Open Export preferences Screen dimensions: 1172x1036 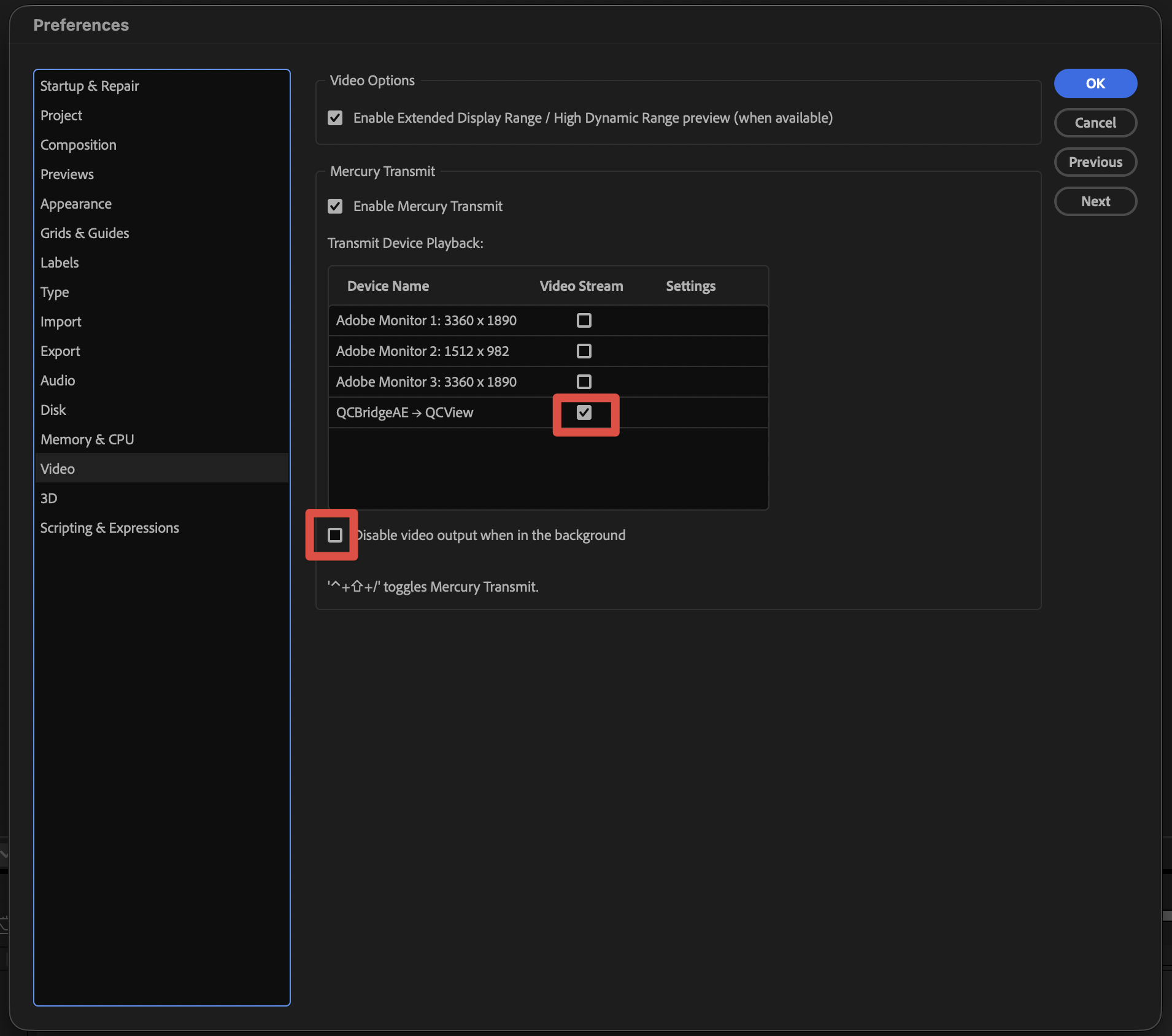[x=162, y=351]
